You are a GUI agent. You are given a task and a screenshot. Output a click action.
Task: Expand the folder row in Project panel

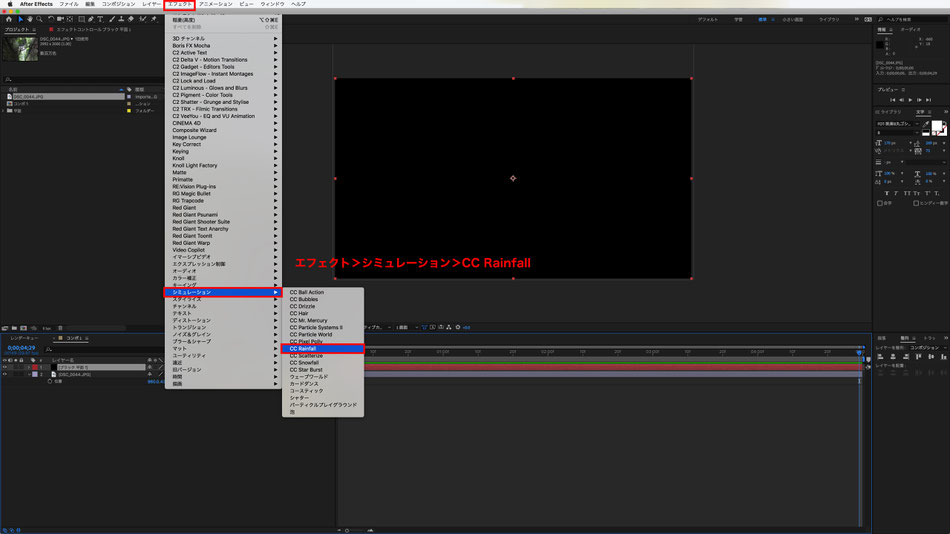4,111
